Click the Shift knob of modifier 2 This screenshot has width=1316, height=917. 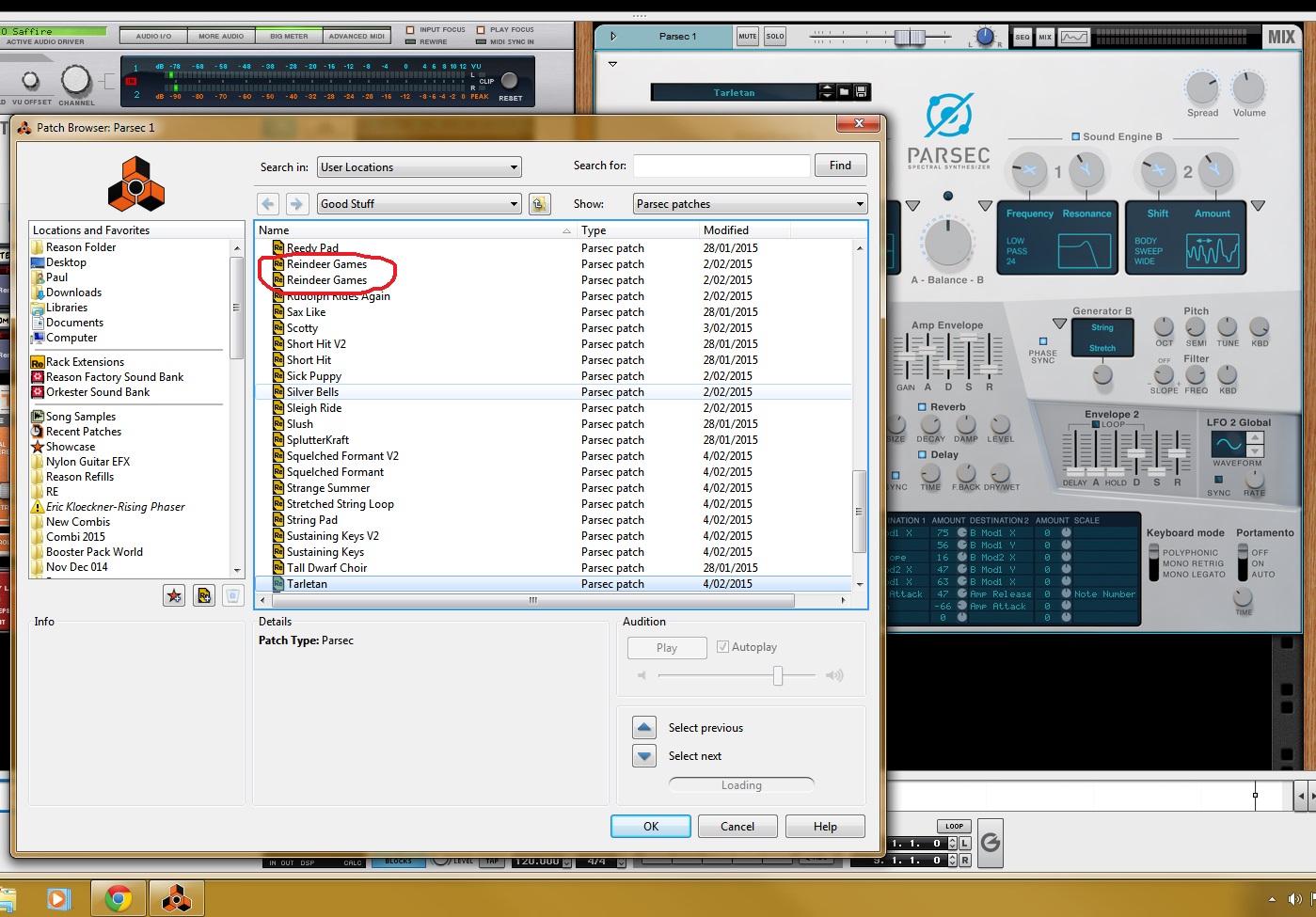[x=1158, y=170]
